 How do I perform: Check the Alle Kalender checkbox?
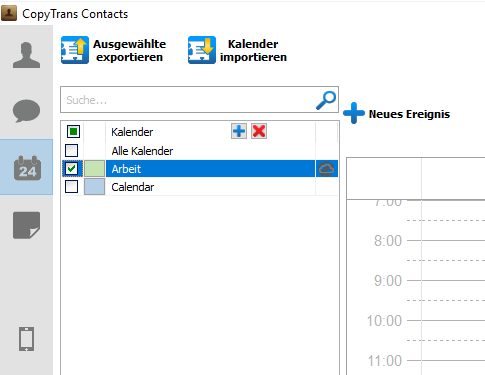tap(71, 150)
